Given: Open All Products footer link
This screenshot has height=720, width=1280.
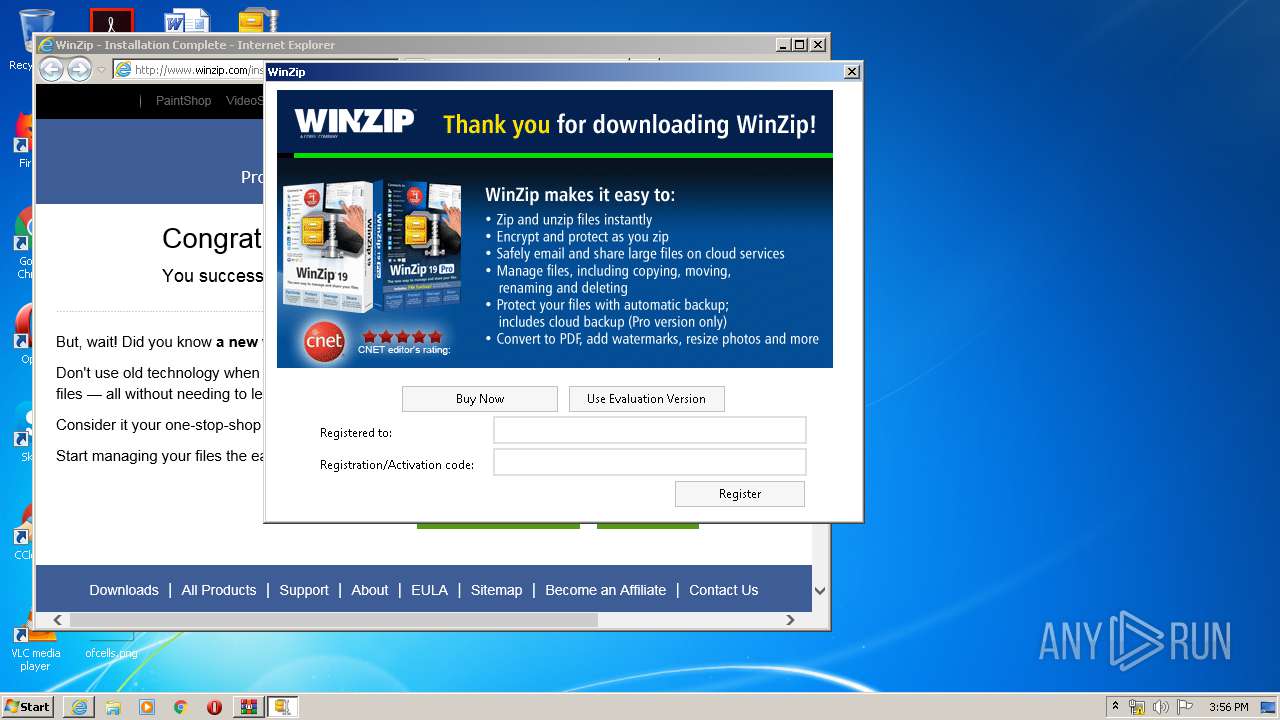Looking at the screenshot, I should tap(219, 590).
